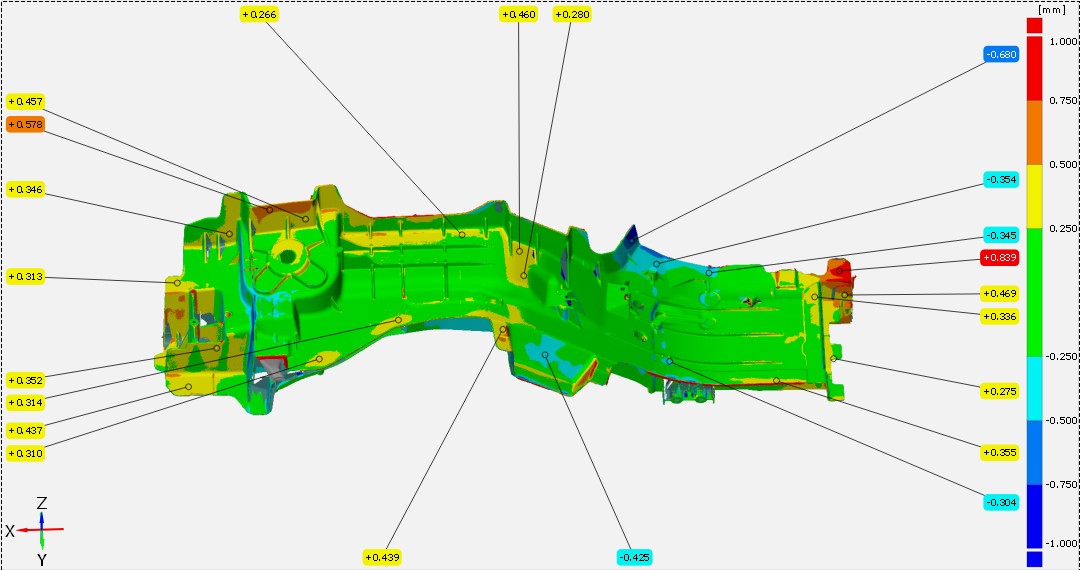Viewport: 1081px width, 570px height.
Task: Click the +0.266 annotation label
Action: click(259, 14)
